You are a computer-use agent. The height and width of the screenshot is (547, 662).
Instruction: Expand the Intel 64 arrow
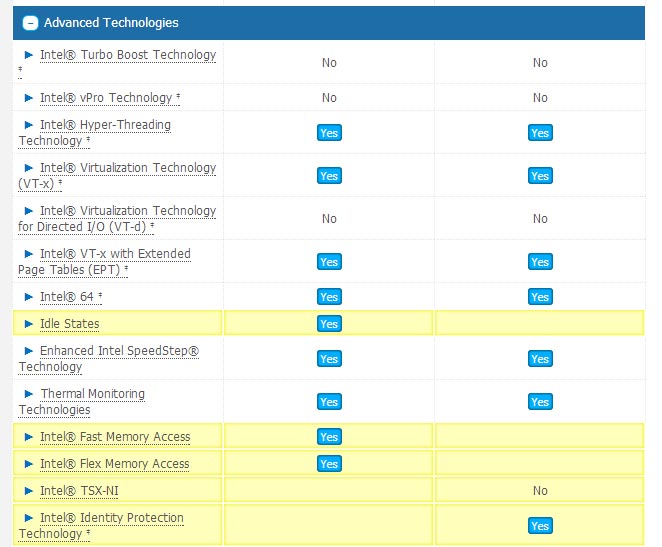pos(28,297)
